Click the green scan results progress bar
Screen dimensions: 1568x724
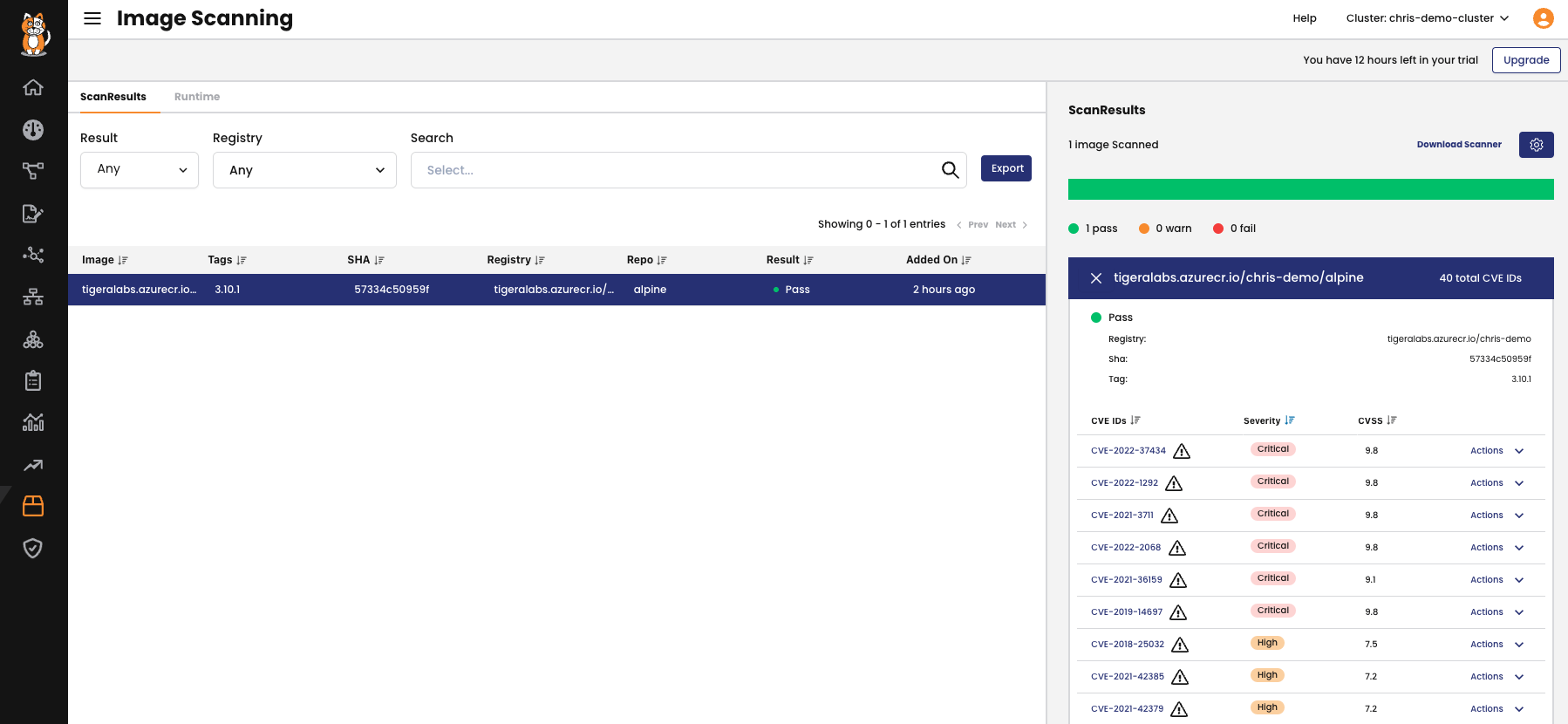[x=1311, y=189]
